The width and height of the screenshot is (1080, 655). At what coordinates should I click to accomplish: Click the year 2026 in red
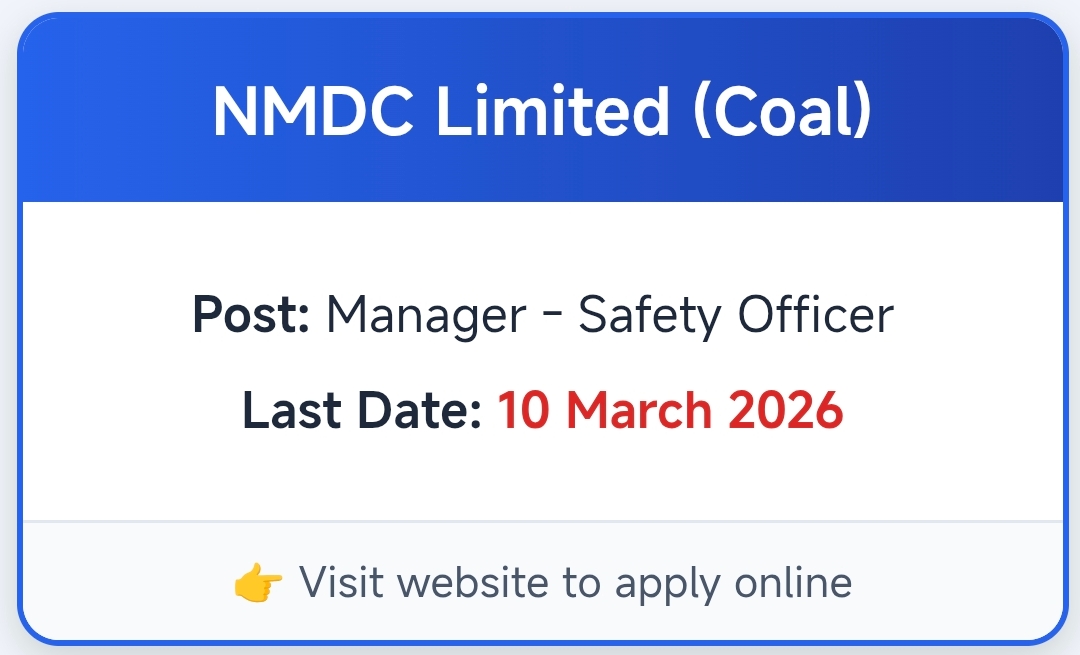(x=785, y=411)
